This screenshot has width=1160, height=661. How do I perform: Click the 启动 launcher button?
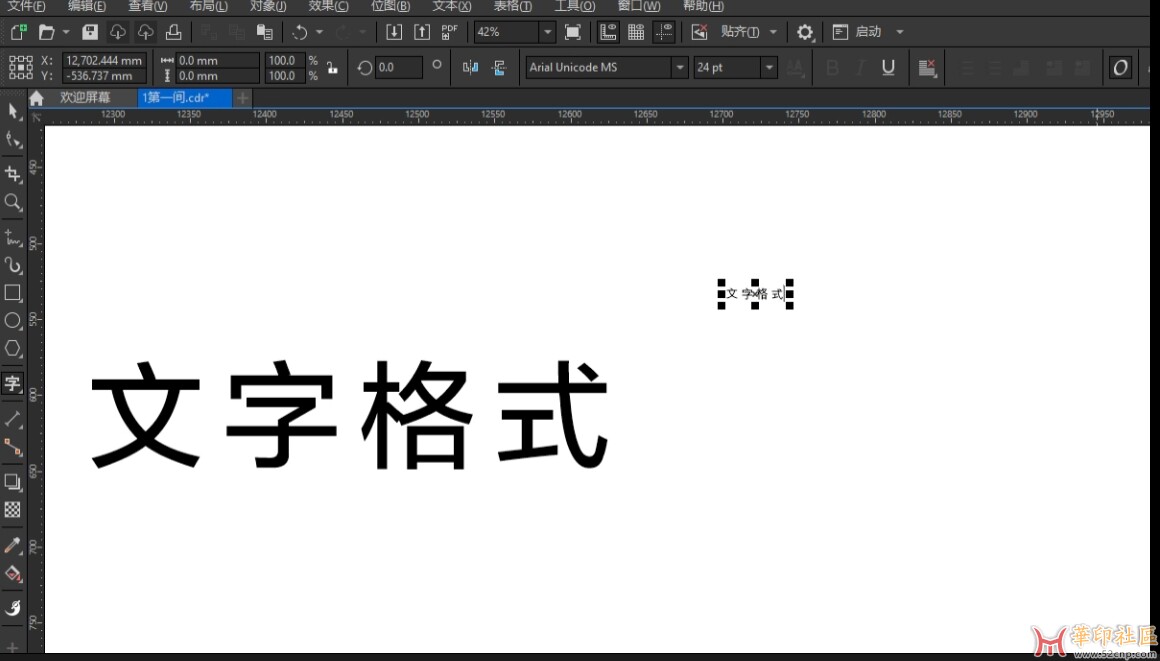click(x=858, y=32)
